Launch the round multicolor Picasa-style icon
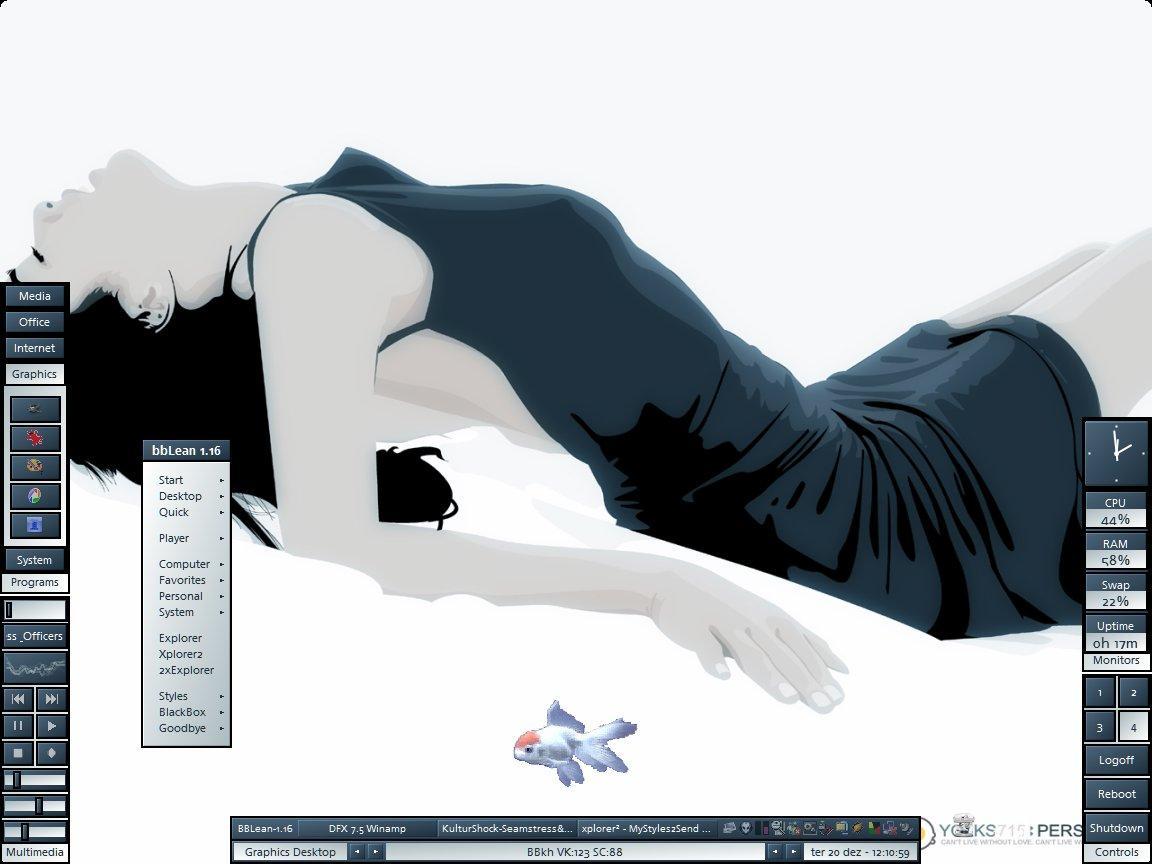The width and height of the screenshot is (1152, 864). click(x=35, y=496)
